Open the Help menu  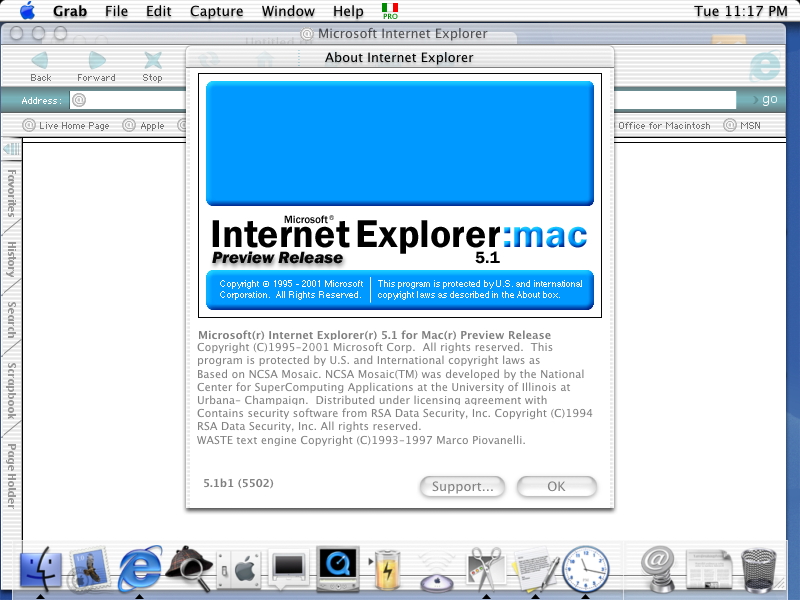348,11
